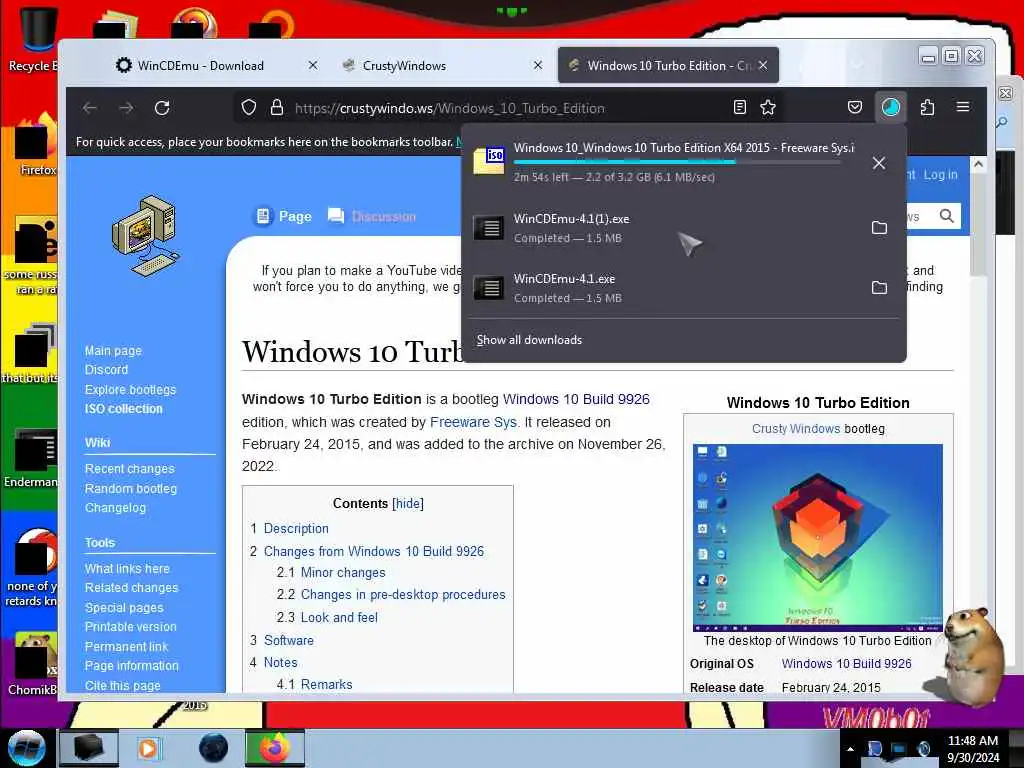This screenshot has height=768, width=1024.
Task: Open the media player taskbar icon
Action: 148,748
